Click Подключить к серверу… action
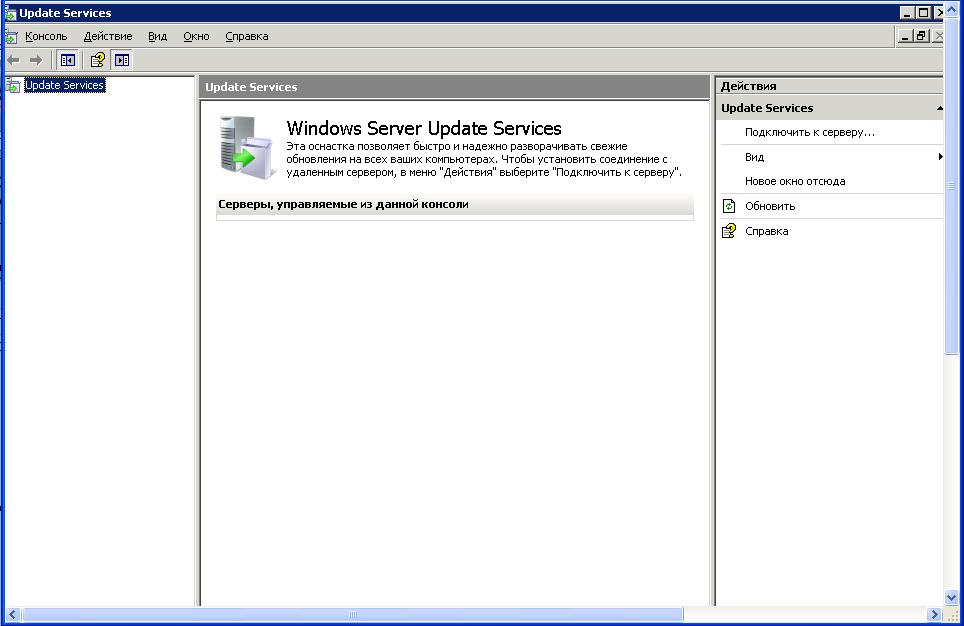The height and width of the screenshot is (626, 964). click(810, 132)
